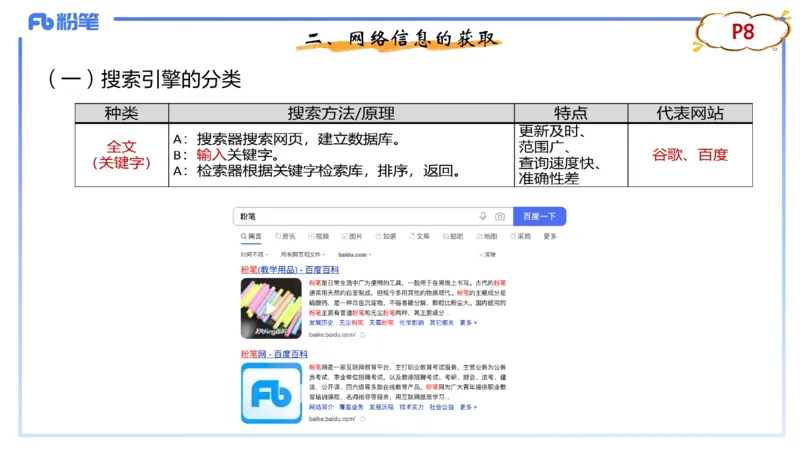Click the camera image search icon
800x450 pixels.
click(x=500, y=216)
